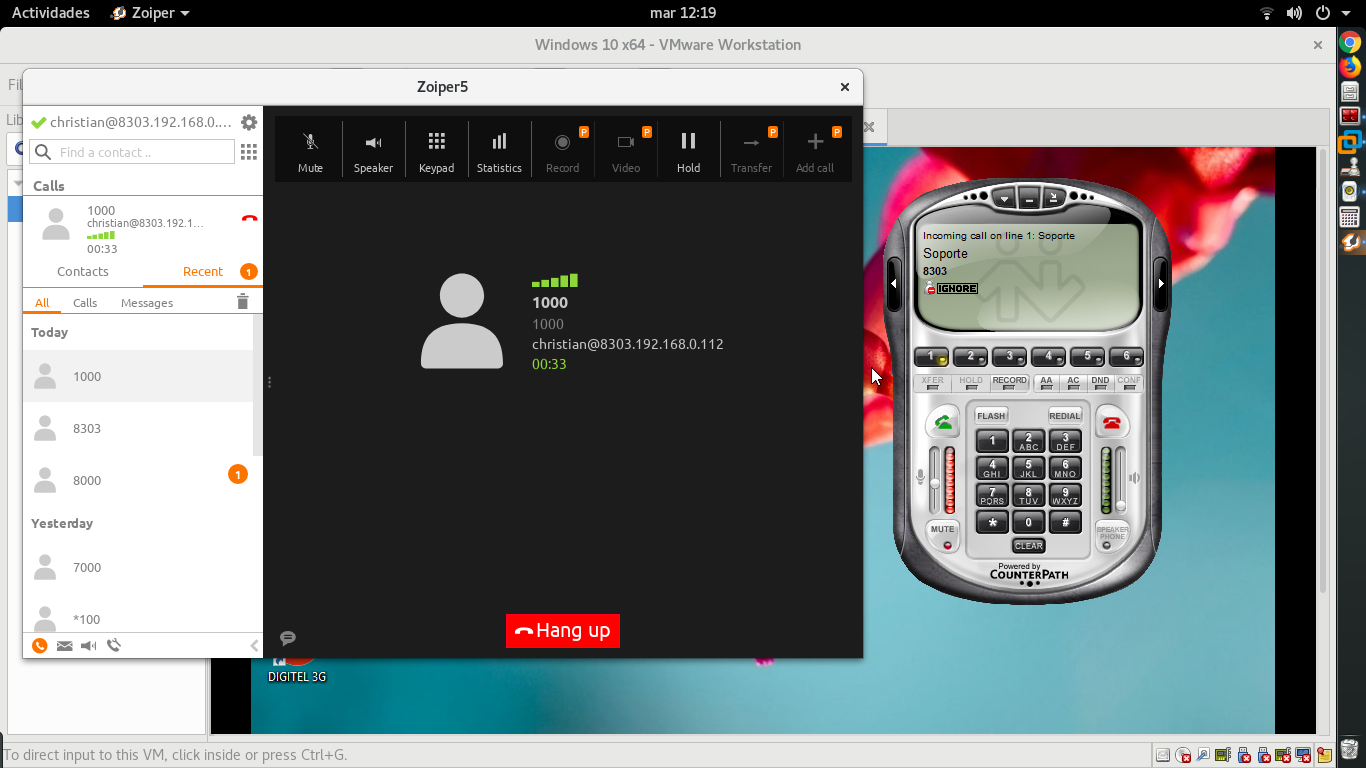The height and width of the screenshot is (768, 1366).
Task: Toggle AA auto-answer on softphone
Action: tap(1046, 383)
